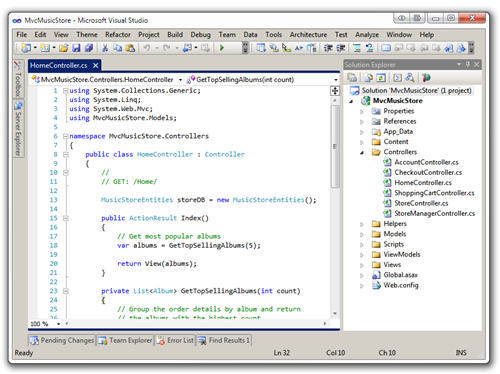This screenshot has height=374, width=500.
Task: Click the ASP.NET Configuration icon
Action: pos(426,78)
